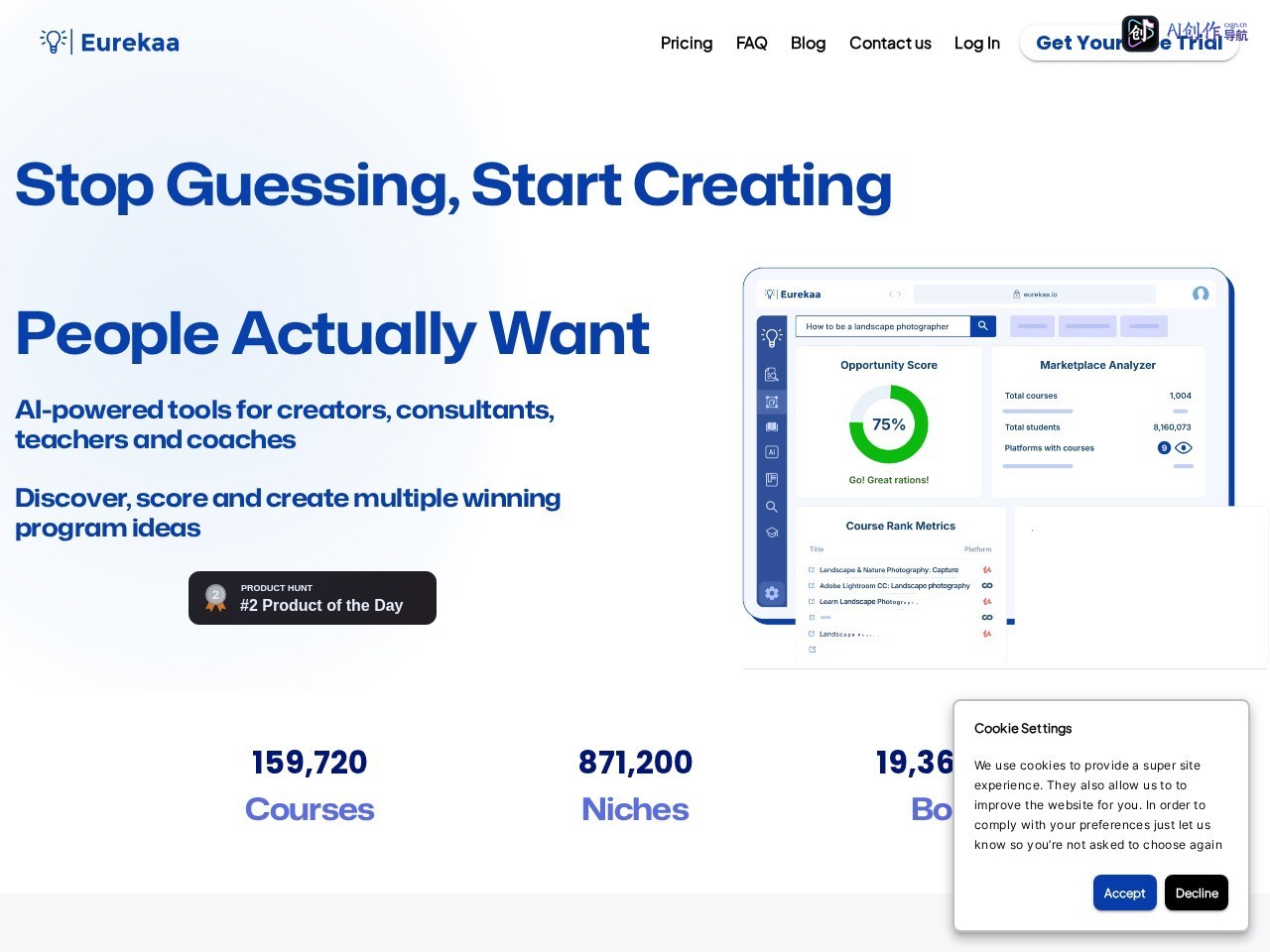Click the Product Hunt silver medal icon
The height and width of the screenshot is (952, 1270).
(215, 597)
